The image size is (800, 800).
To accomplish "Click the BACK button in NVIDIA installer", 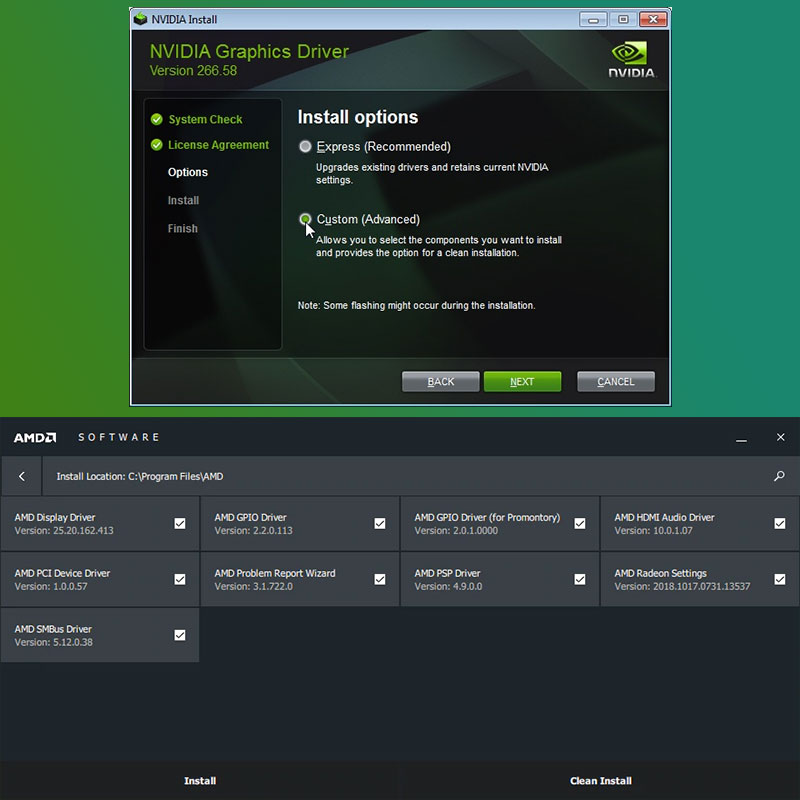I will (440, 382).
